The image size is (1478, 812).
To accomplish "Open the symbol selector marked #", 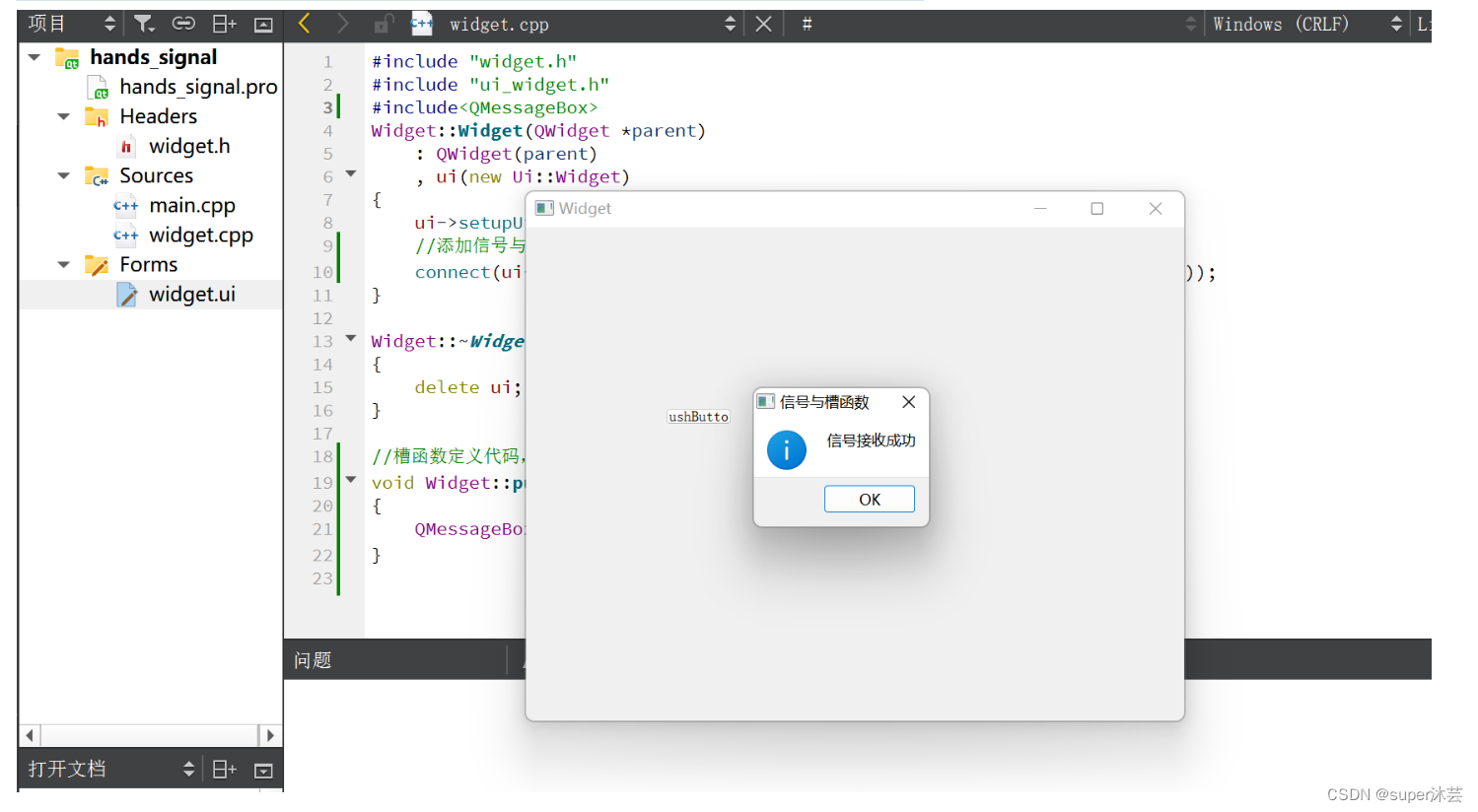I will pos(999,24).
